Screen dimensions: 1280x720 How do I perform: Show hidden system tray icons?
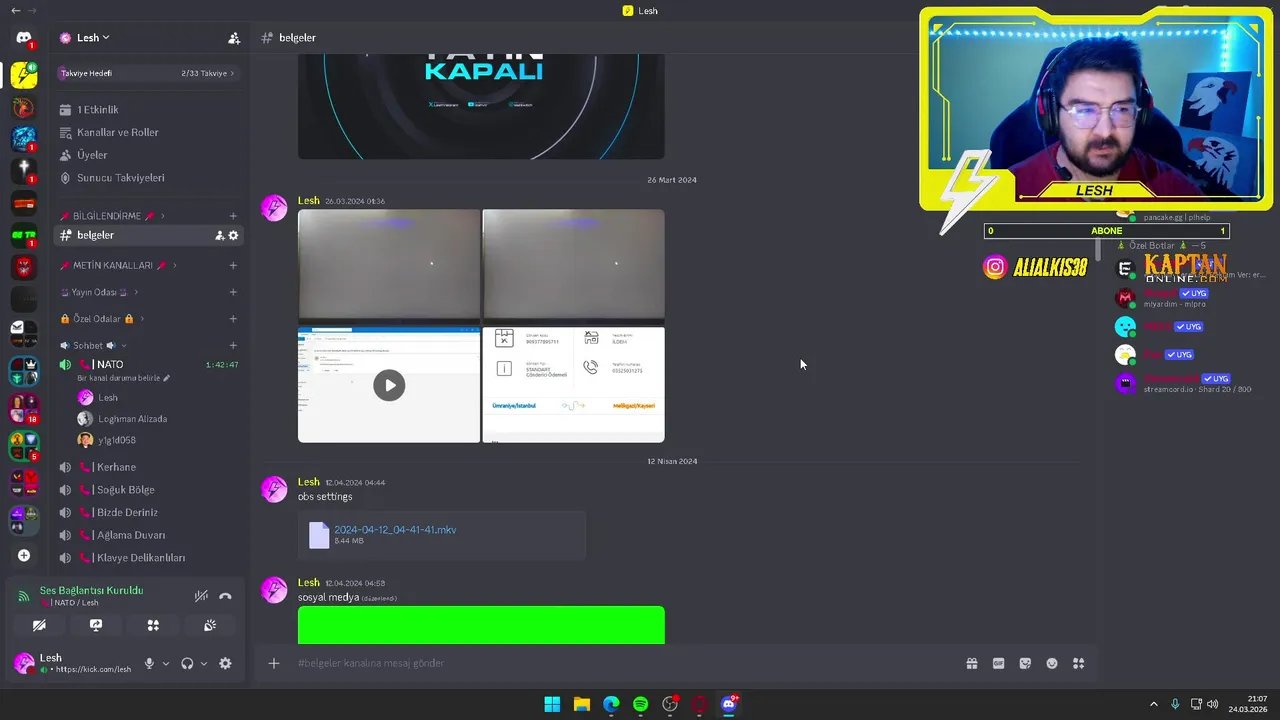1153,704
